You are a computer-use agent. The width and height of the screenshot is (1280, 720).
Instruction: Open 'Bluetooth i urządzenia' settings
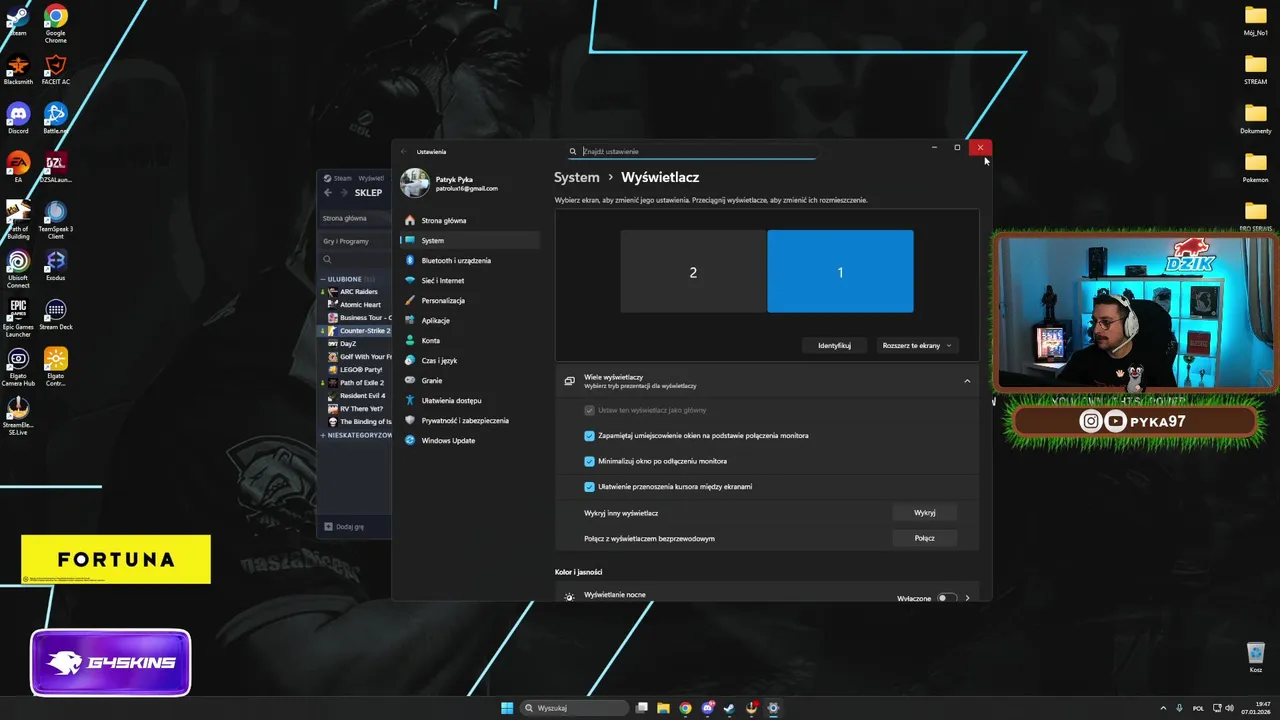coord(470,260)
